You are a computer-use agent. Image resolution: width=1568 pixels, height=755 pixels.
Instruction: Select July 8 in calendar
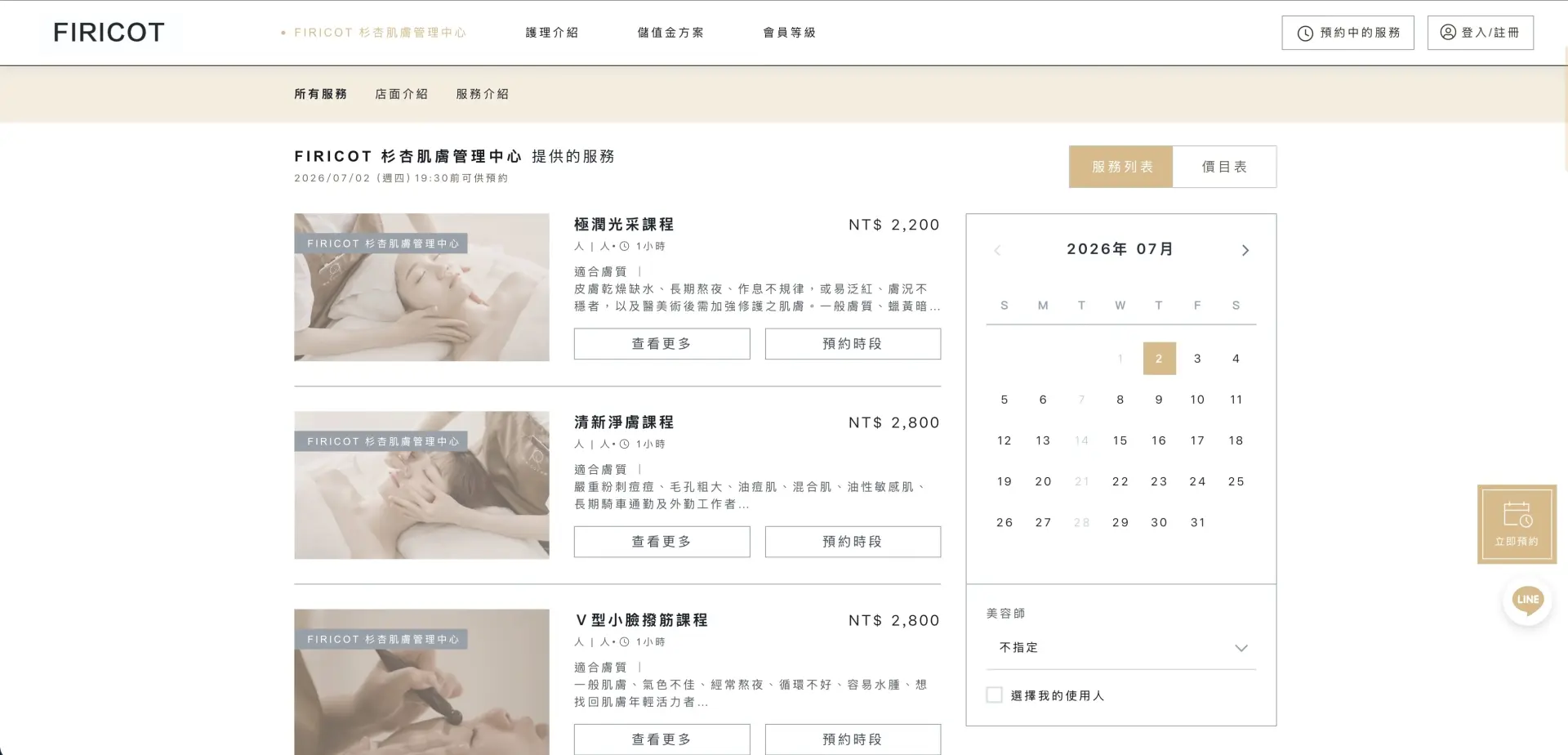[x=1120, y=400]
